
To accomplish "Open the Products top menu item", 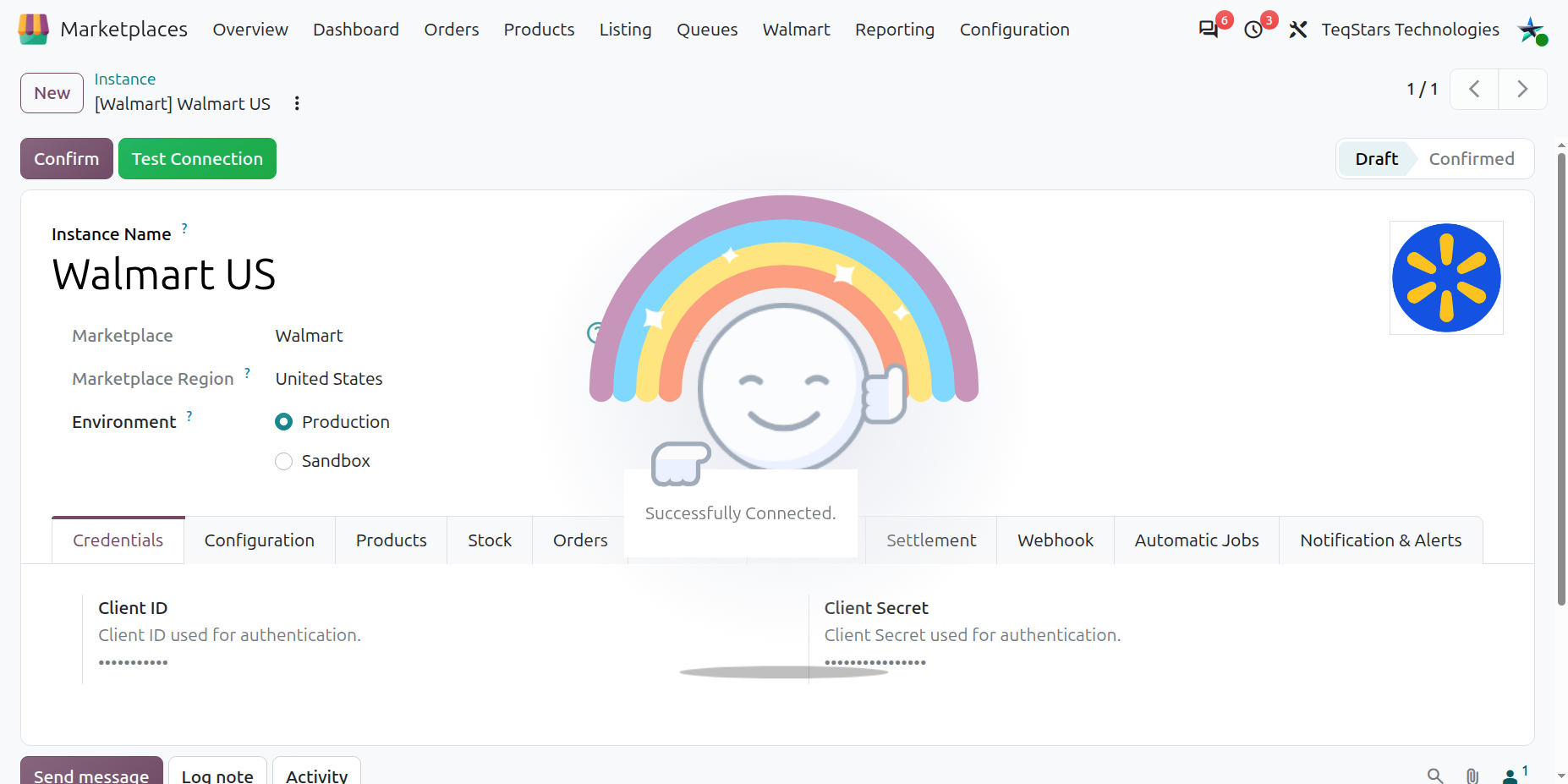I will 539,30.
